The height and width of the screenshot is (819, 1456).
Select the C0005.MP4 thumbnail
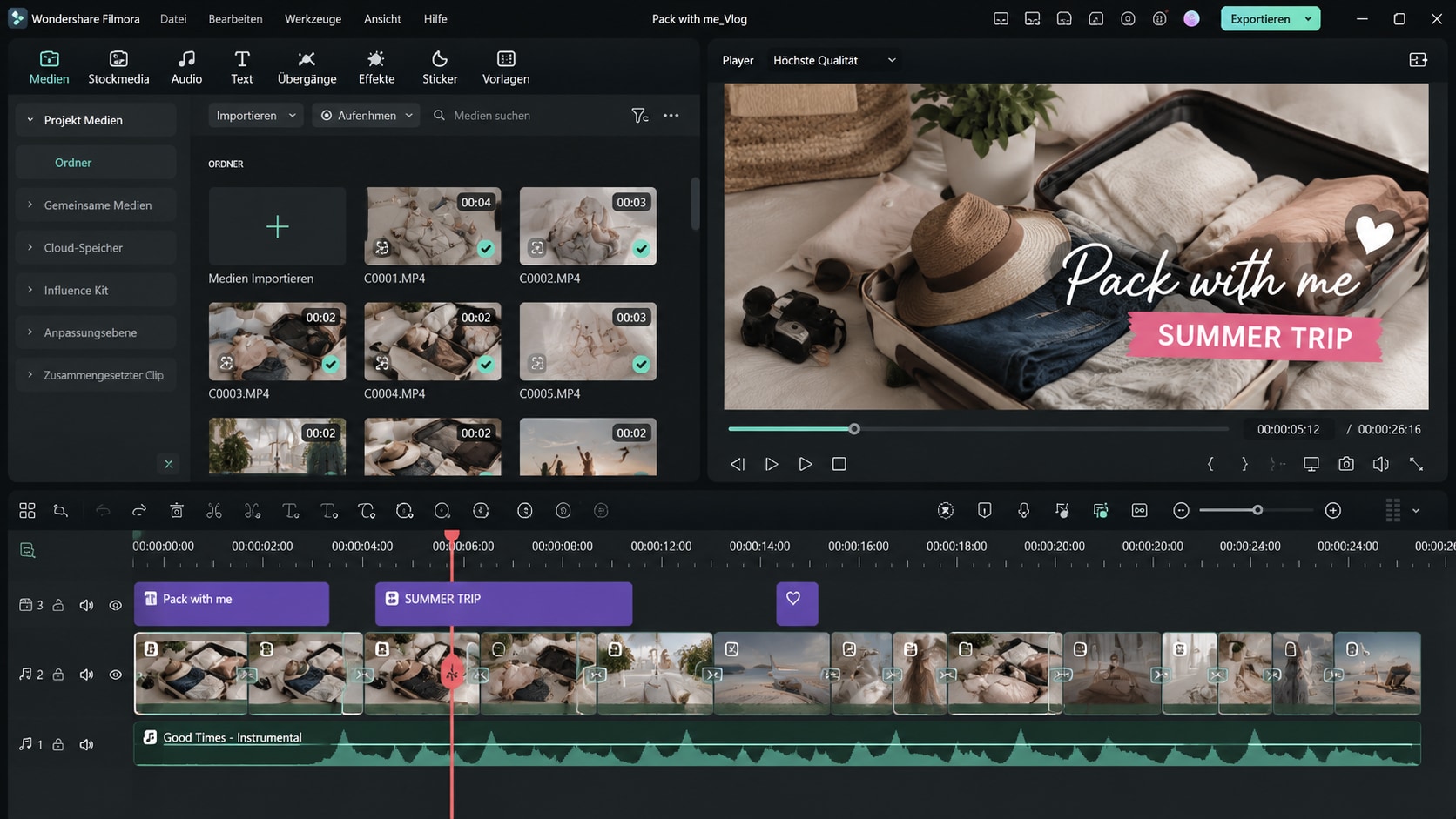(588, 341)
